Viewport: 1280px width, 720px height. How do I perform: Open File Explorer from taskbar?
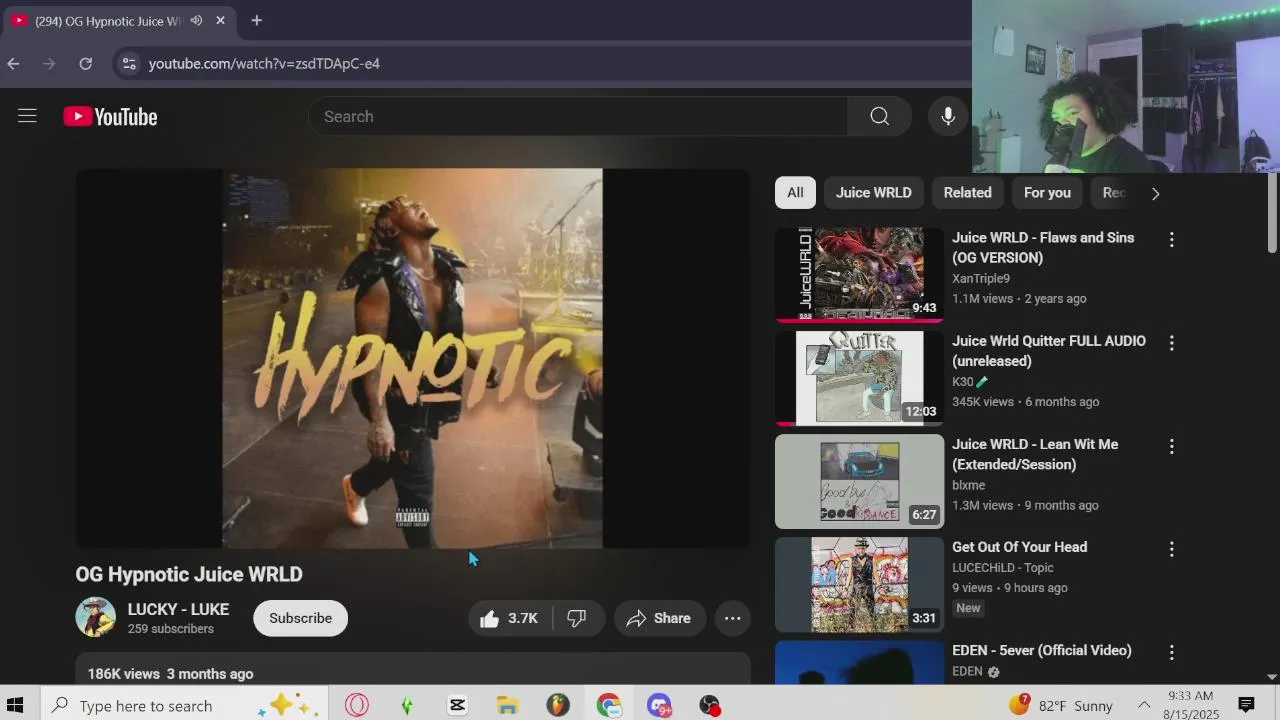click(x=507, y=705)
